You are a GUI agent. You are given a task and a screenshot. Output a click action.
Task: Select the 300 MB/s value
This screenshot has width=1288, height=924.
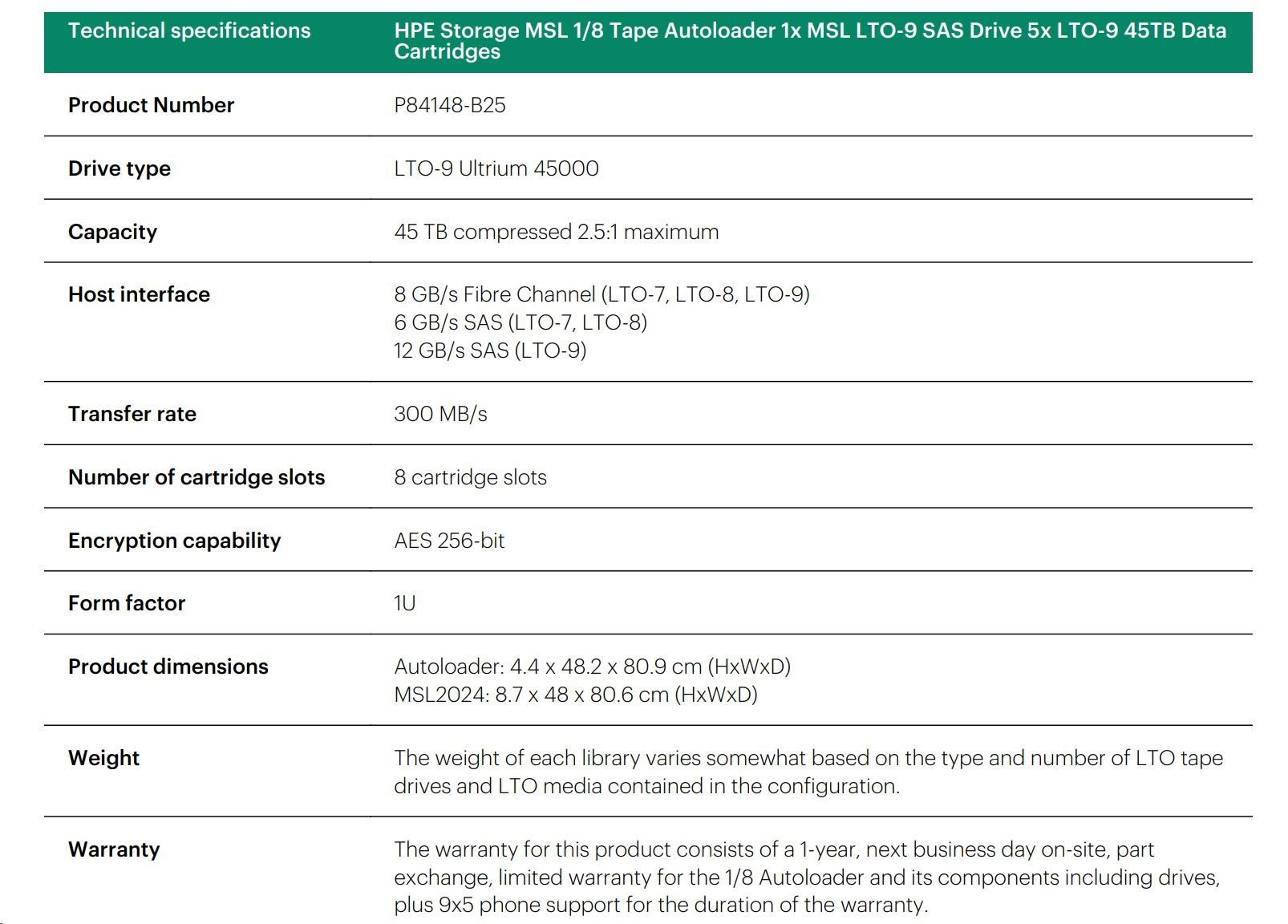pos(440,414)
